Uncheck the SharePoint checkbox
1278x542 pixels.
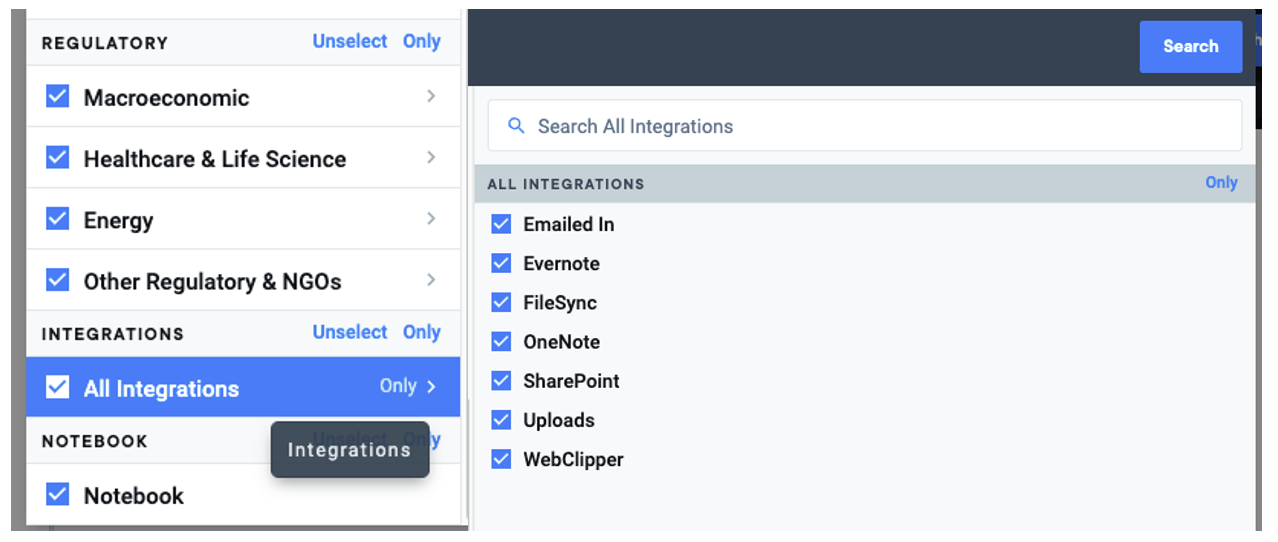(x=501, y=381)
